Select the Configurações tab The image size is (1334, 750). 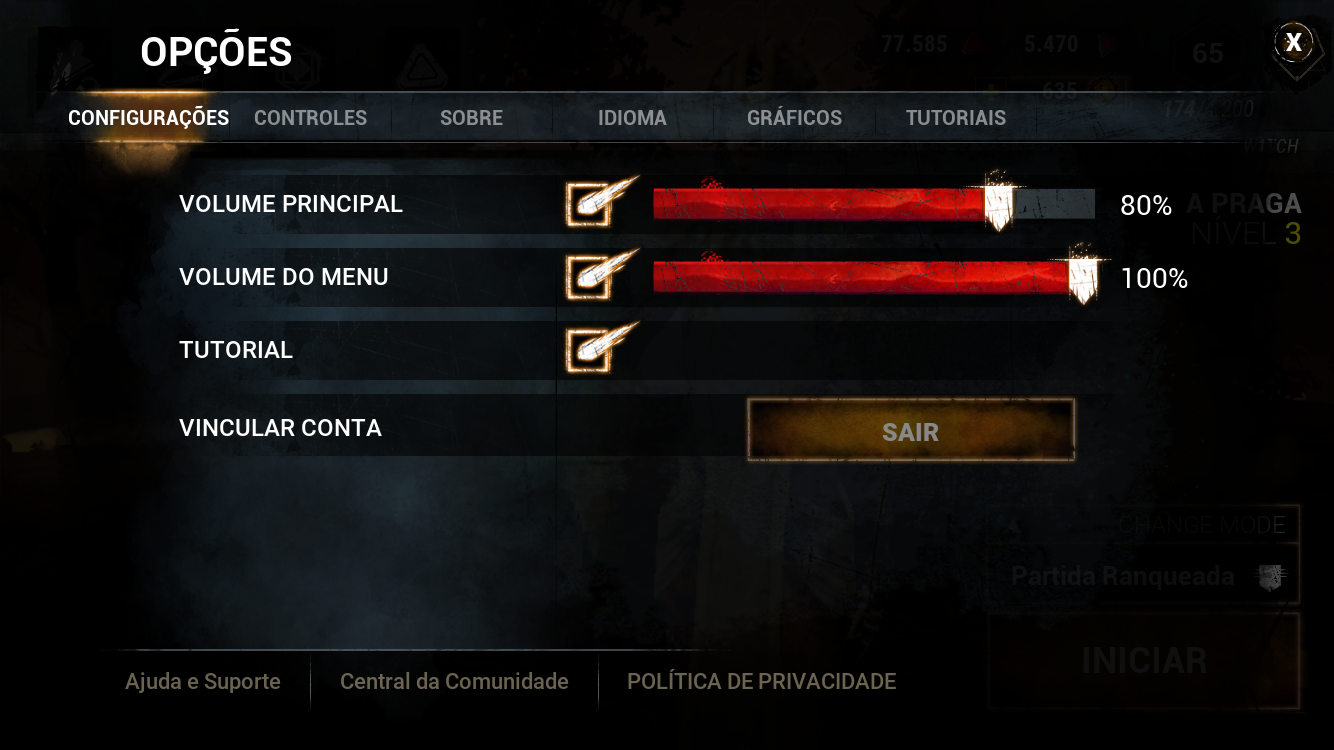click(x=148, y=118)
